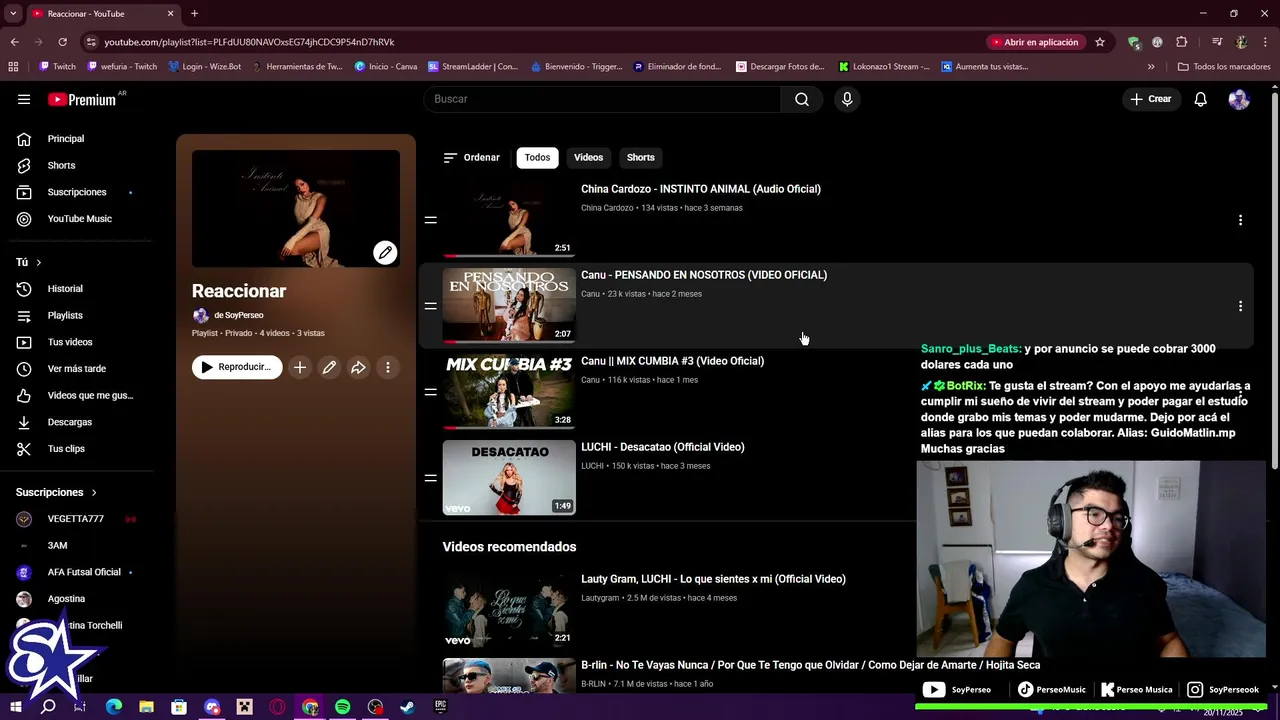The image size is (1280, 720).
Task: Select the Shorts filter chip
Action: [641, 157]
